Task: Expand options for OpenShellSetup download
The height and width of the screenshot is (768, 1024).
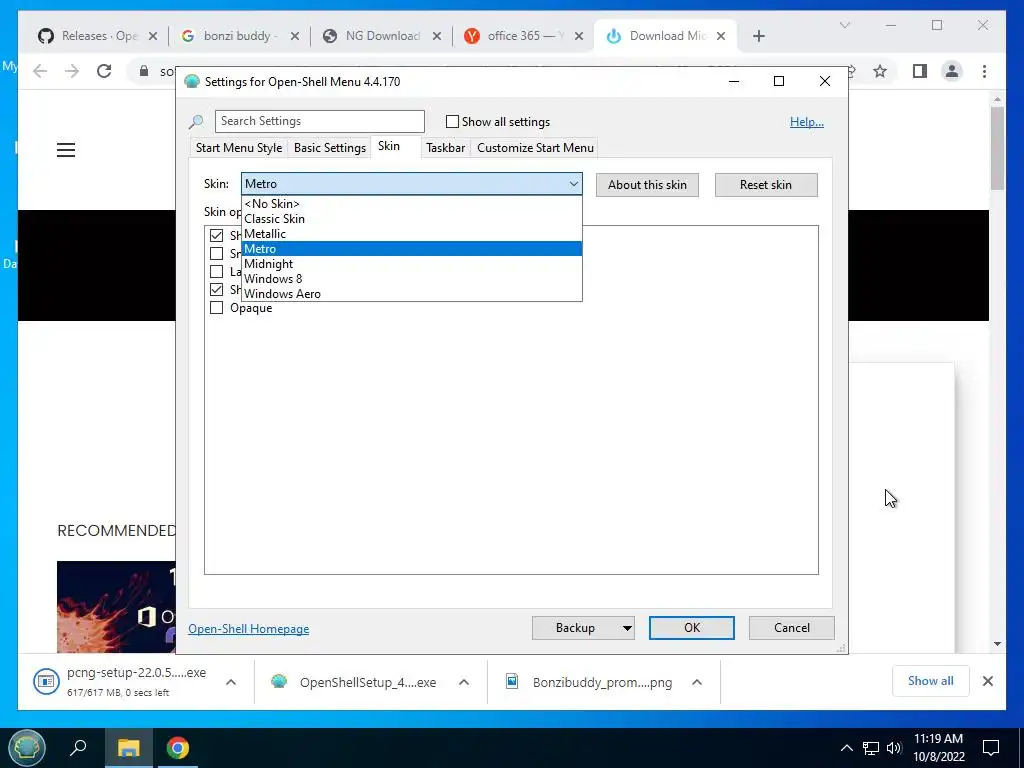Action: click(x=464, y=682)
